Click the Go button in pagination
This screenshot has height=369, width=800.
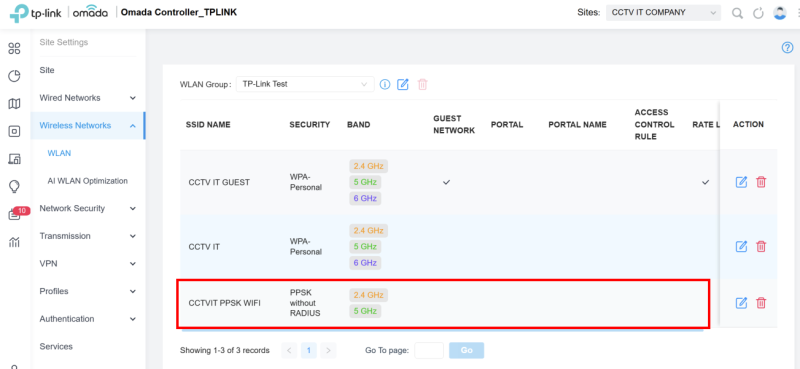tap(466, 350)
